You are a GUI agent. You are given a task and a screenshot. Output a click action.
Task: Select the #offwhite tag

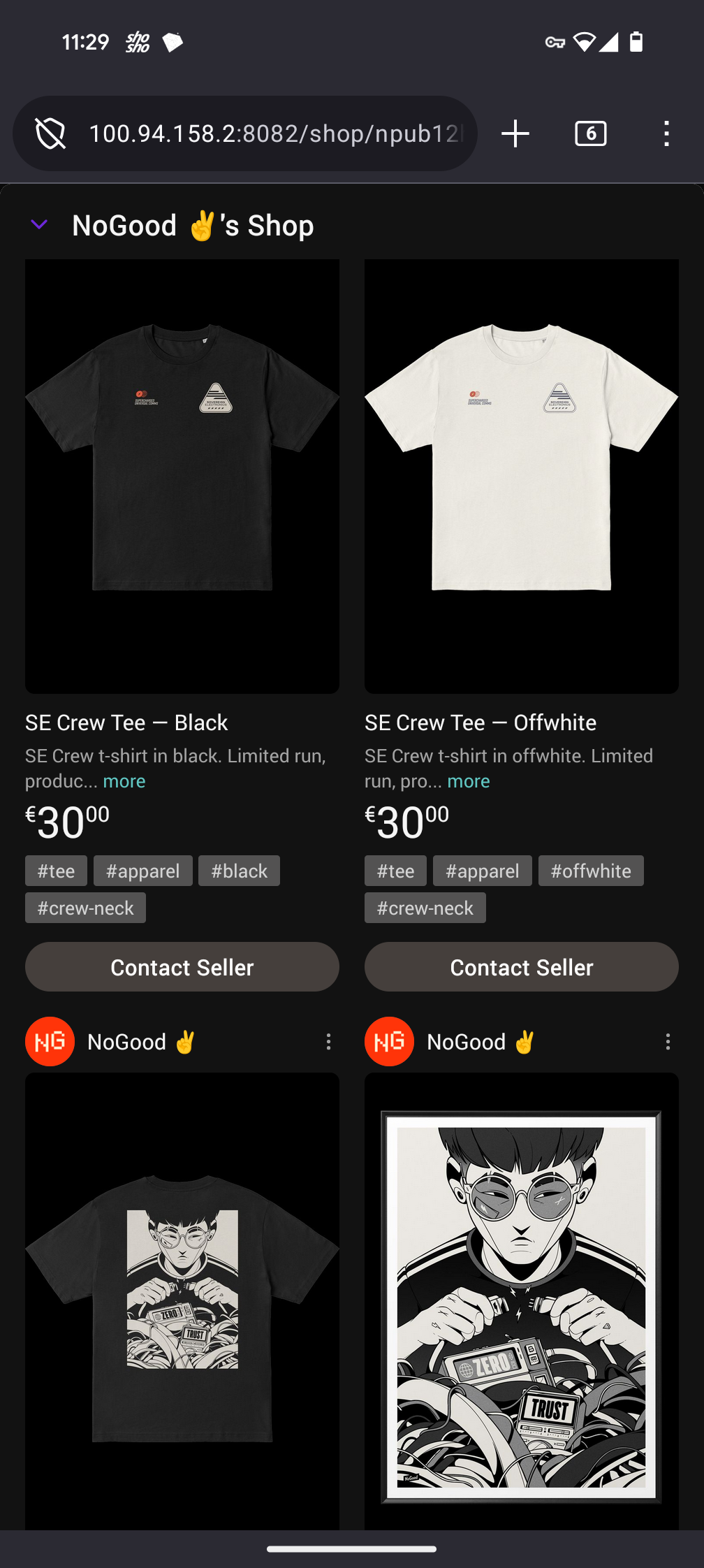(x=591, y=871)
